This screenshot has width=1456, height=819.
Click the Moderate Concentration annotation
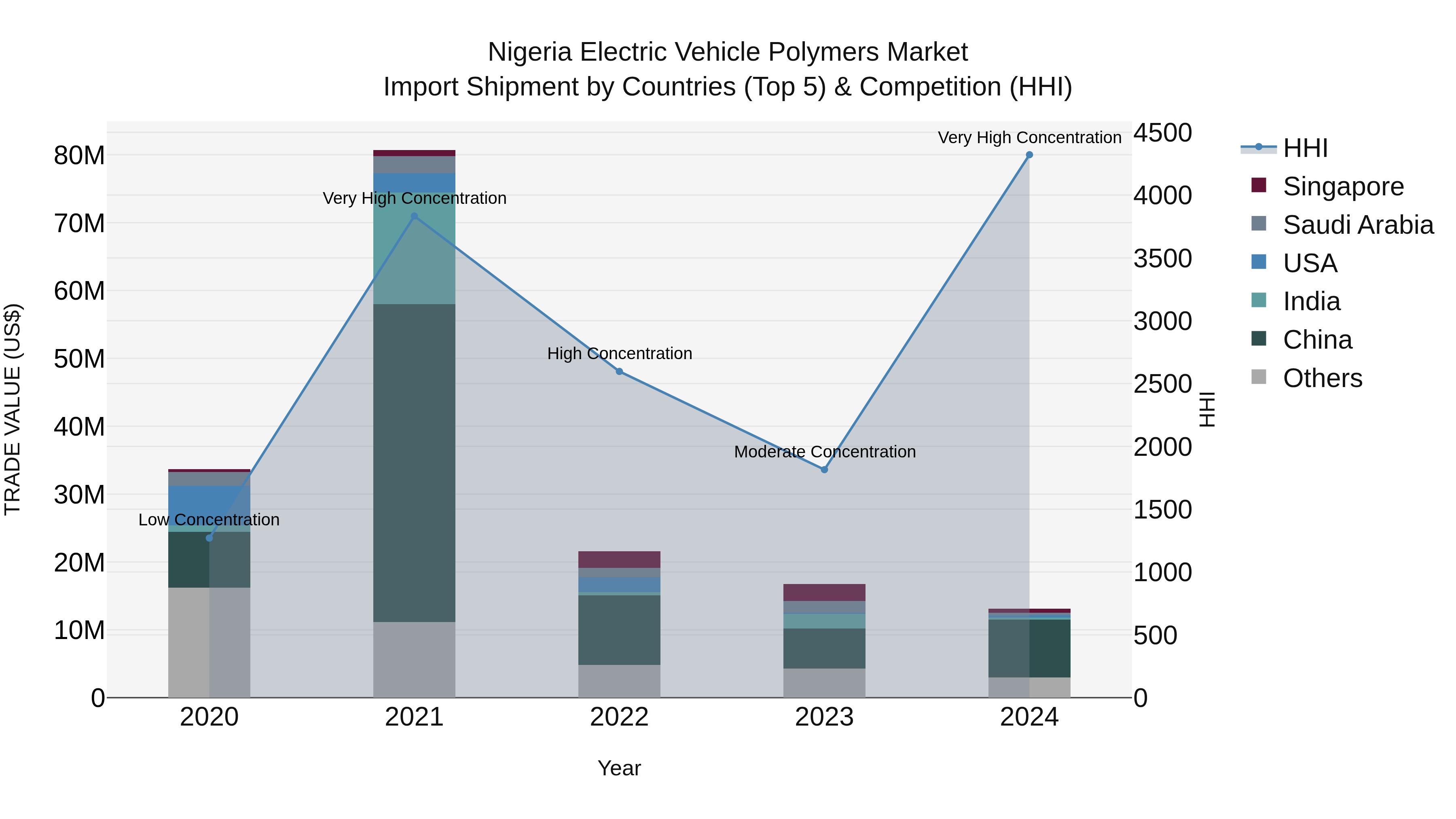pos(825,452)
